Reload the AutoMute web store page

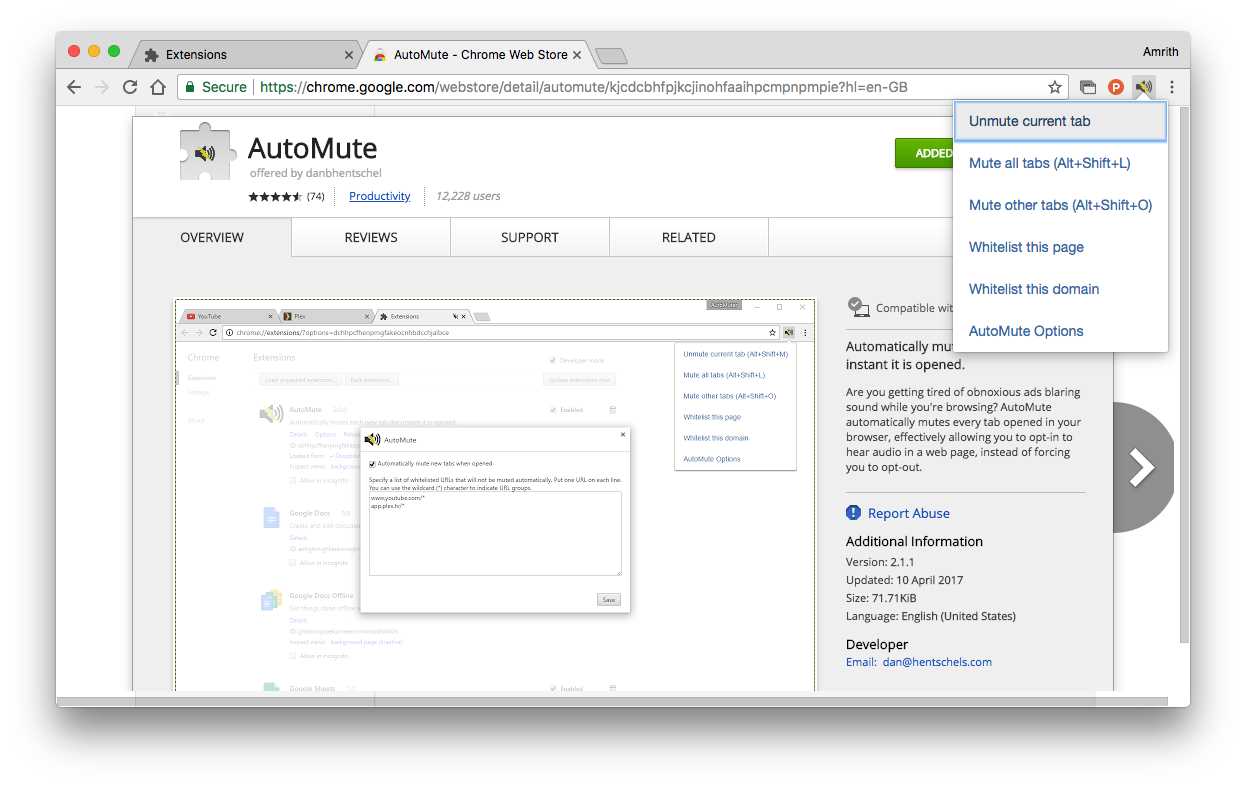130,87
